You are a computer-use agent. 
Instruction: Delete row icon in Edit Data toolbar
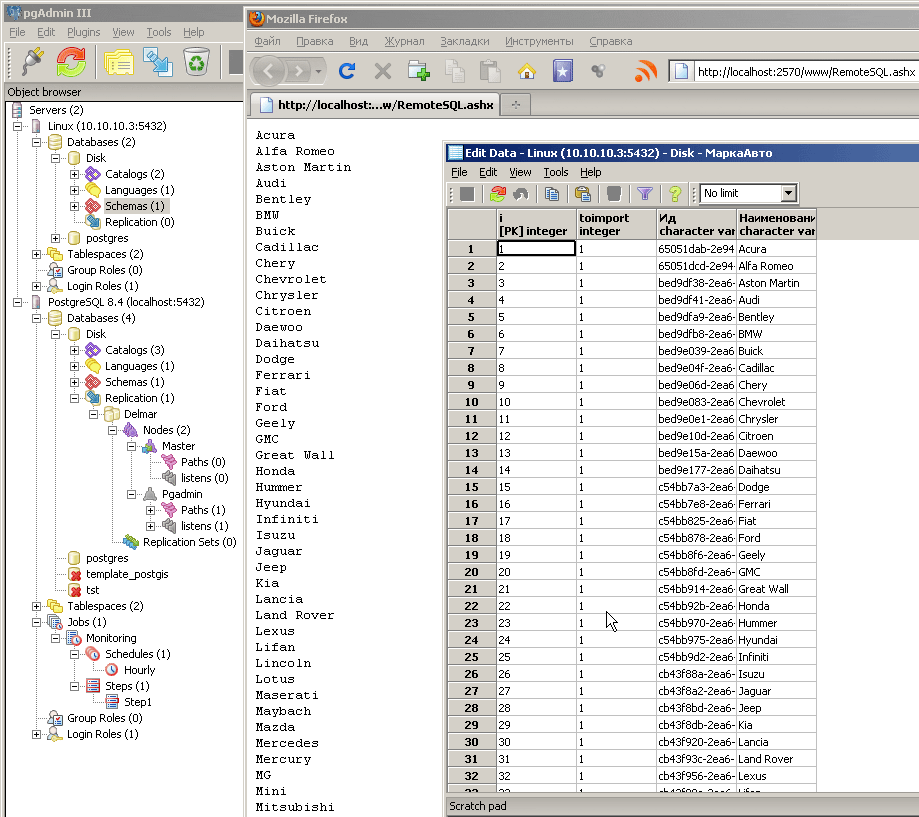click(x=614, y=193)
